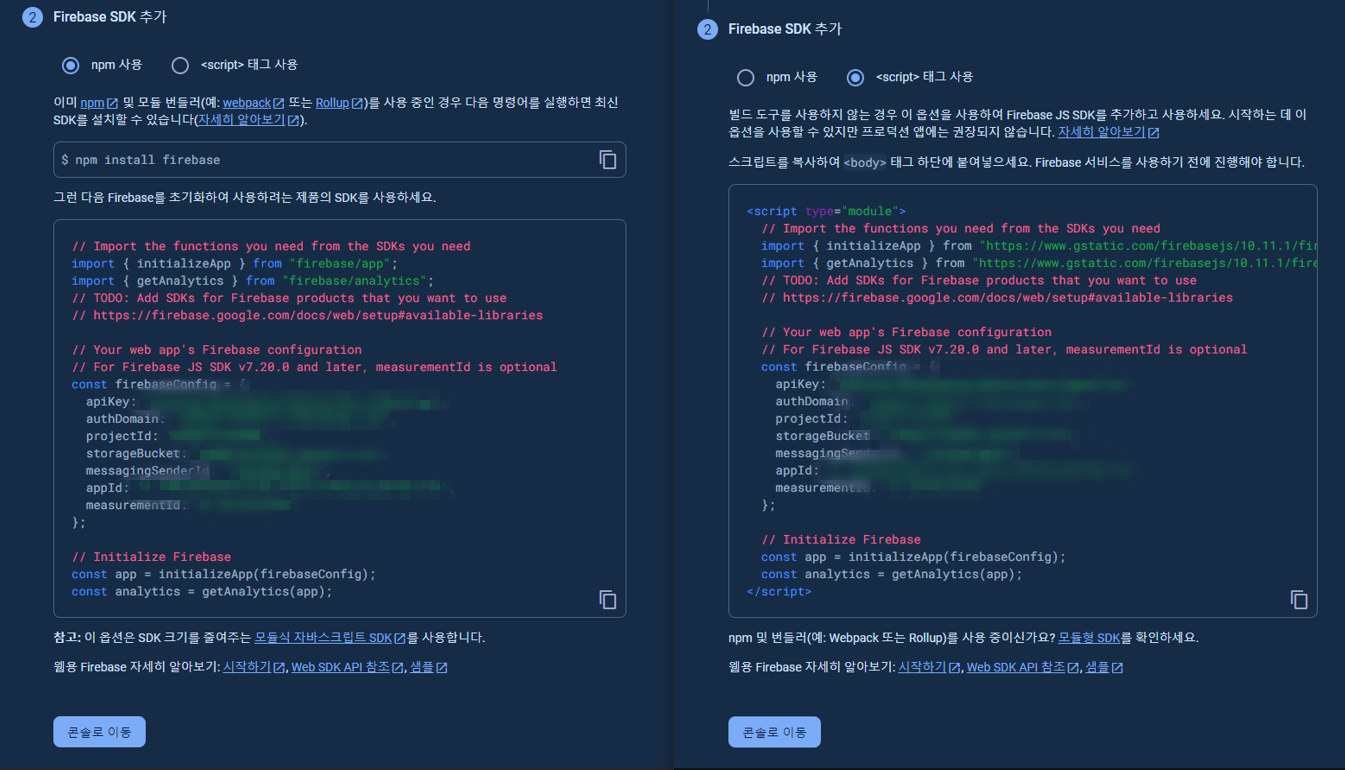1345x770 pixels.
Task: Click 'const app = initializeApp(firebaseConfig);' in right panel
Action: (x=913, y=557)
